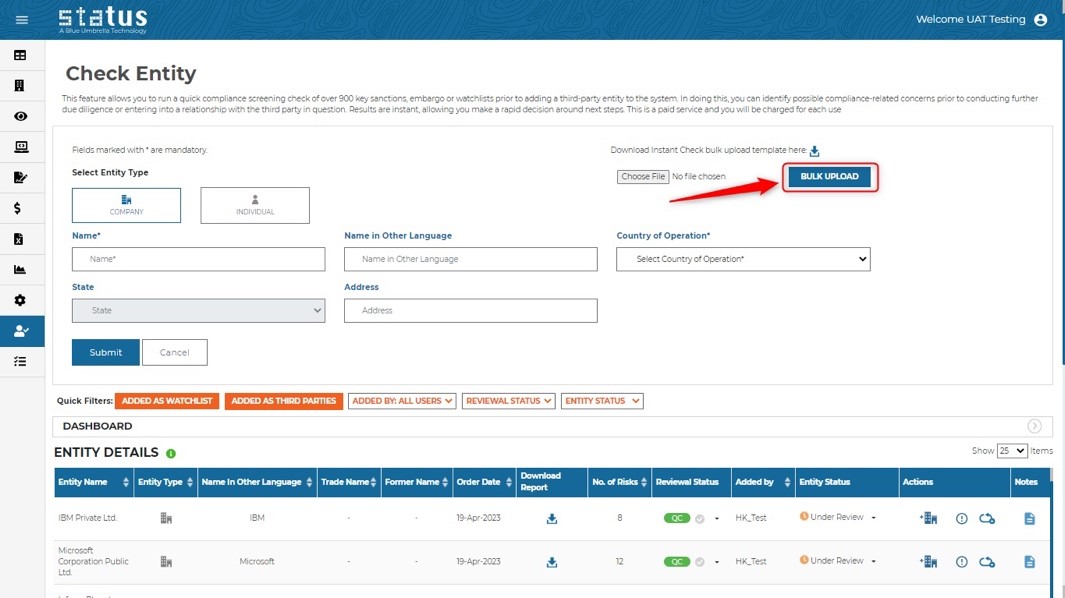Image resolution: width=1065 pixels, height=598 pixels.
Task: Click the eye icon in the left sidebar
Action: 20,117
